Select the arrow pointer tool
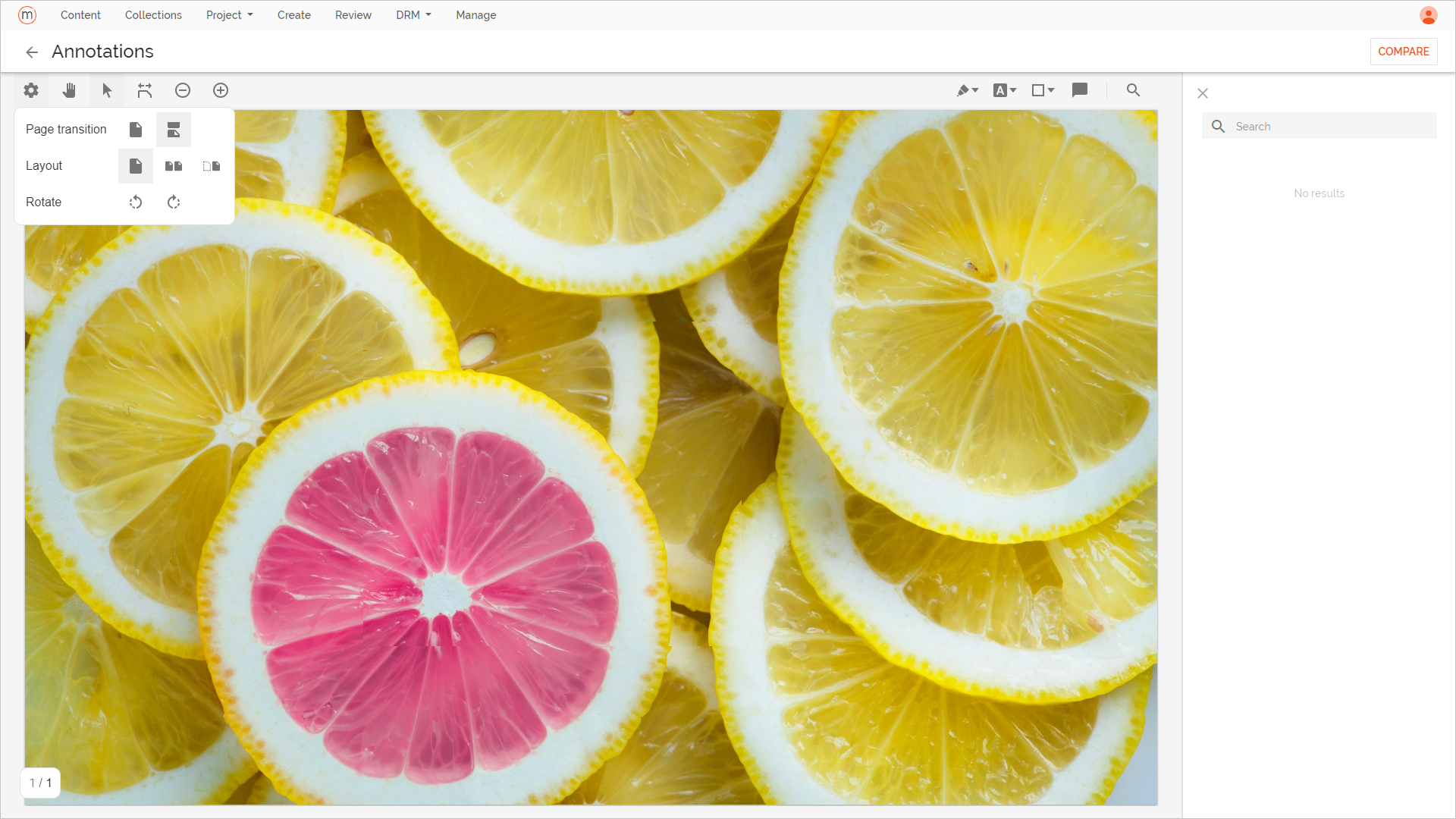This screenshot has width=1456, height=819. [x=107, y=90]
